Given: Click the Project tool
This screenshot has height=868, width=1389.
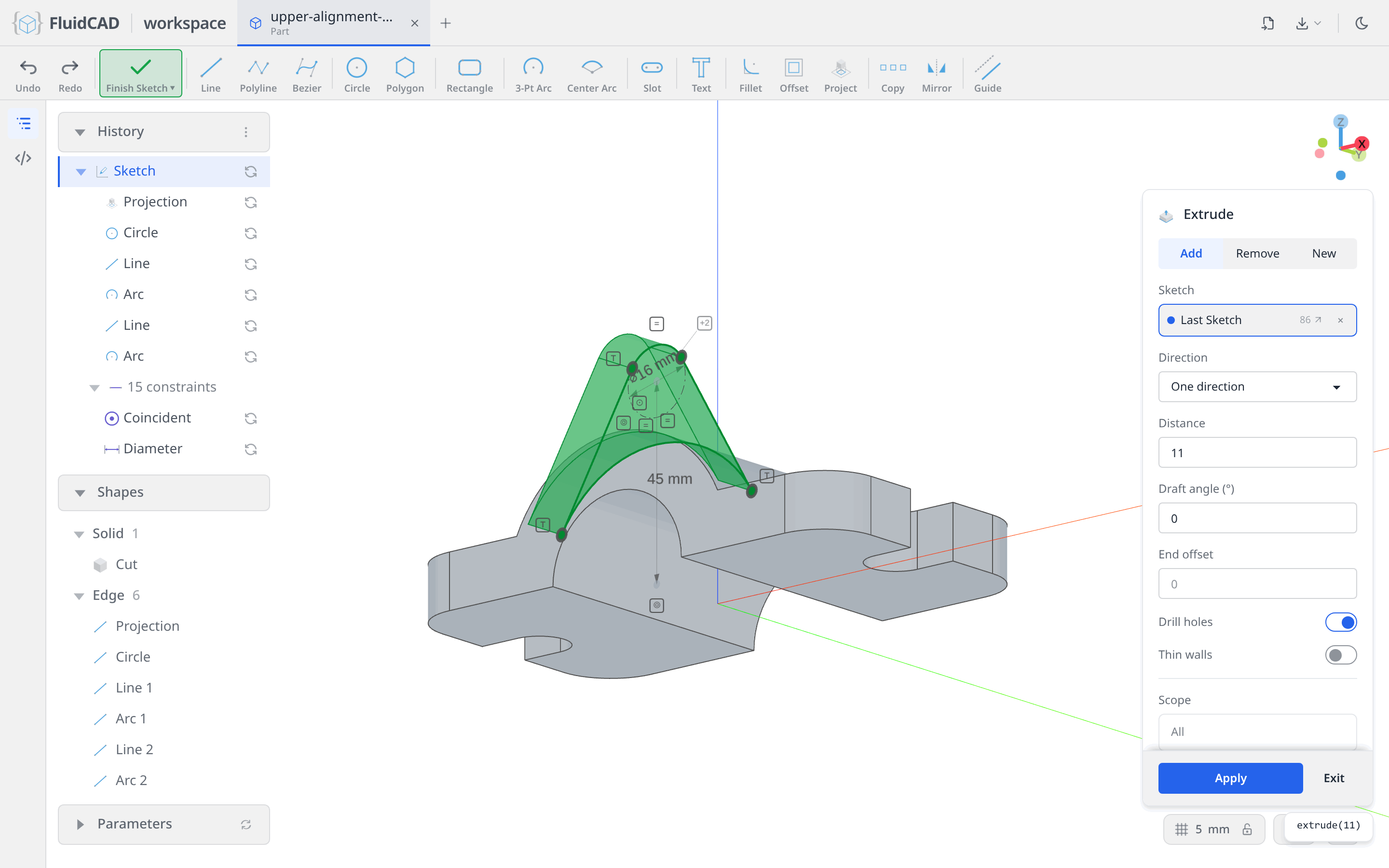Looking at the screenshot, I should point(840,75).
